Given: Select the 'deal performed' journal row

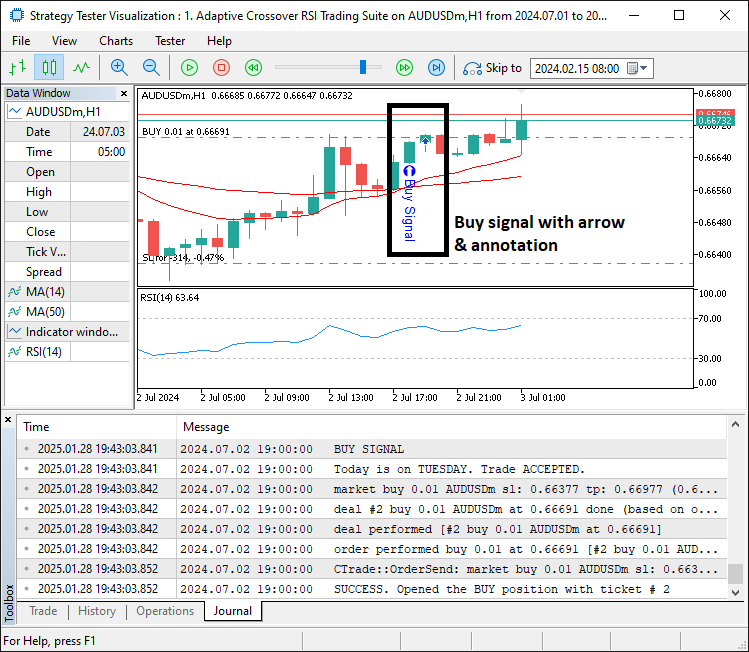Looking at the screenshot, I should (x=372, y=529).
